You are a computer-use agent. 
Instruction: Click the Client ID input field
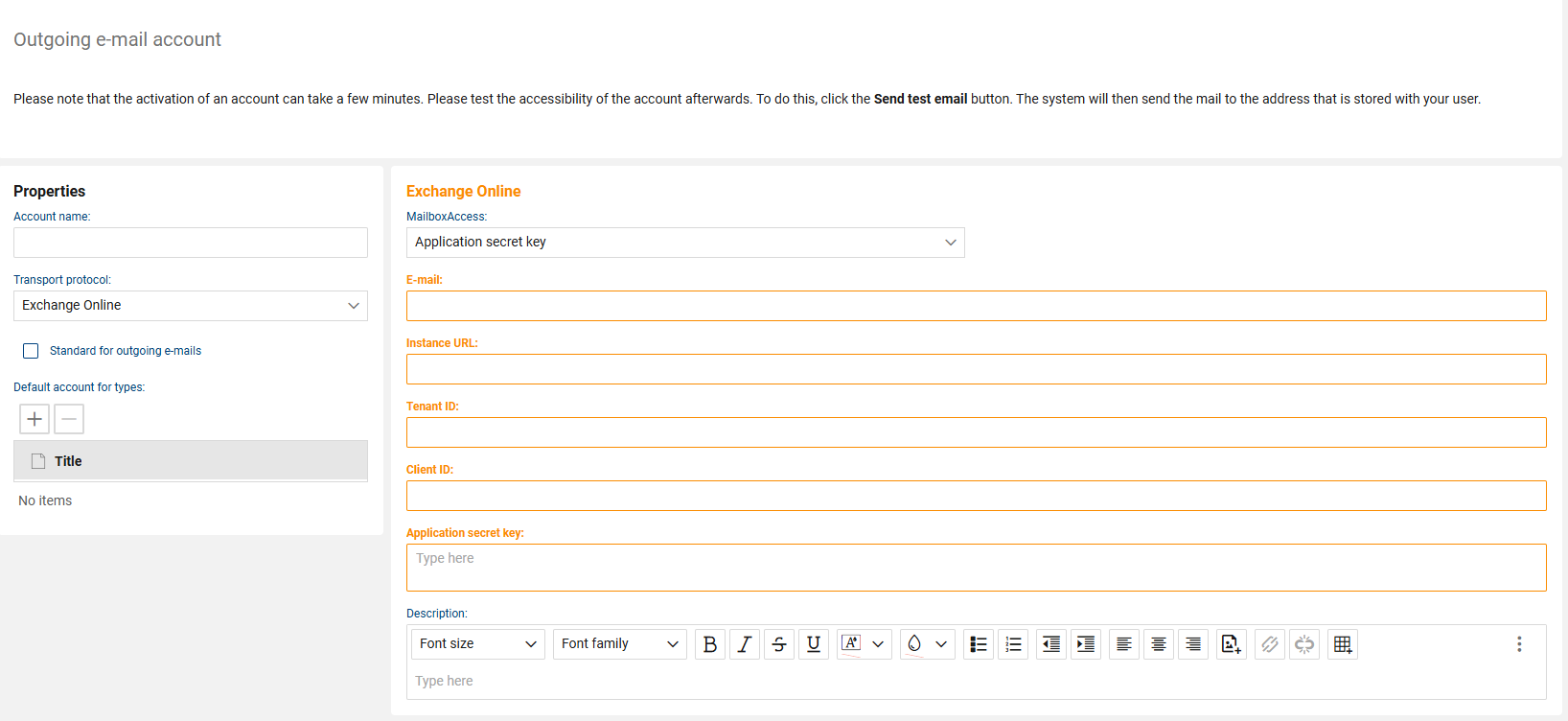(977, 496)
